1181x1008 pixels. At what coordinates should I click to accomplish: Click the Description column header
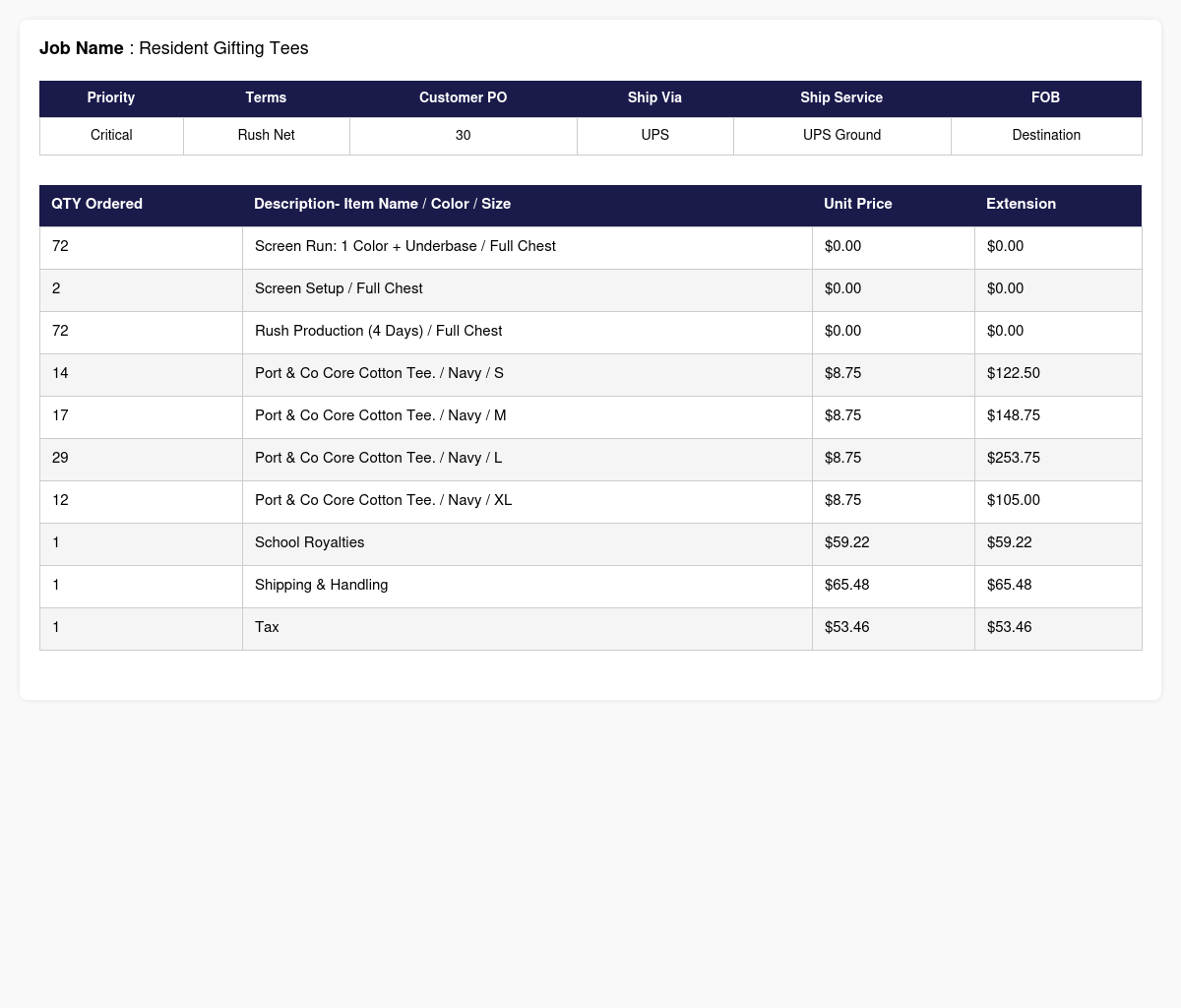coord(527,205)
